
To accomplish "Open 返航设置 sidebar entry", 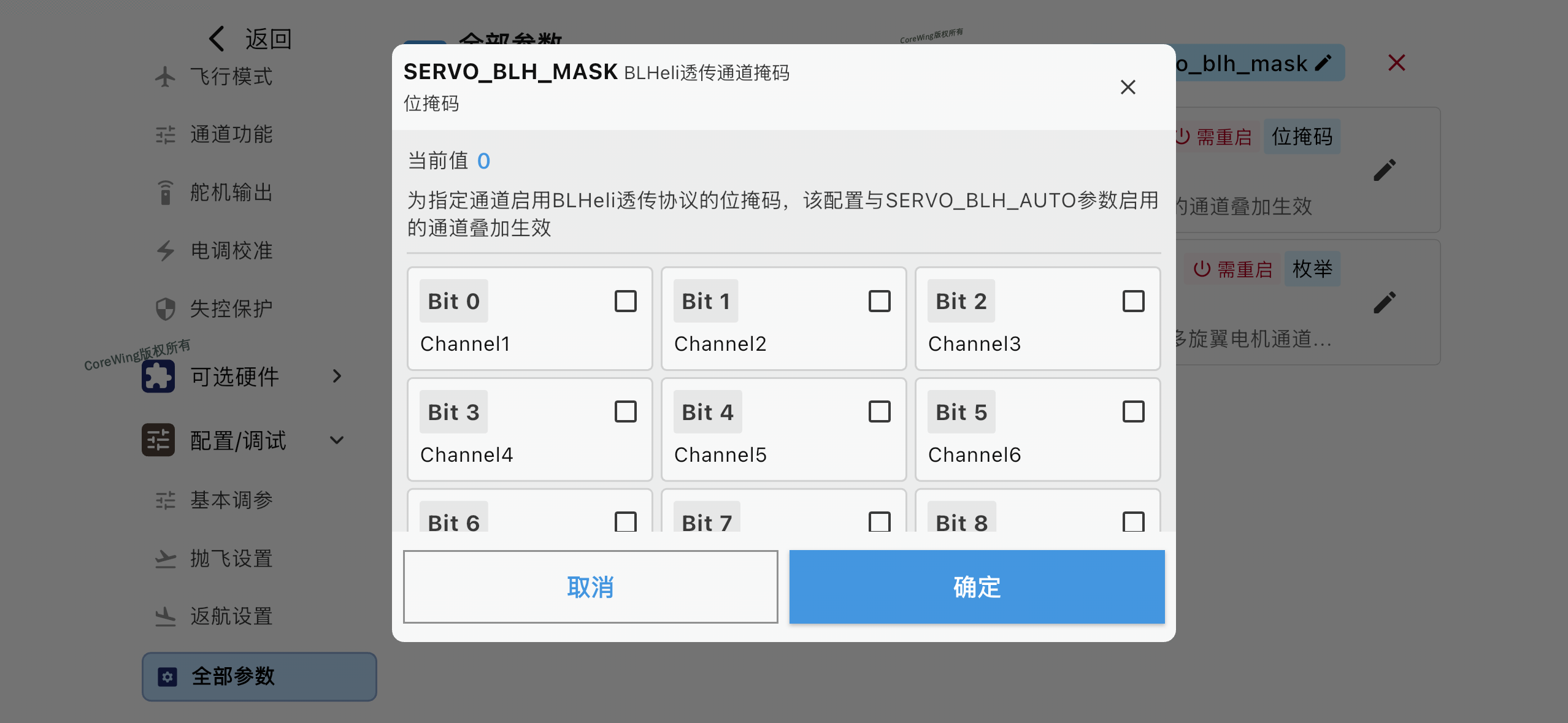I will [231, 616].
